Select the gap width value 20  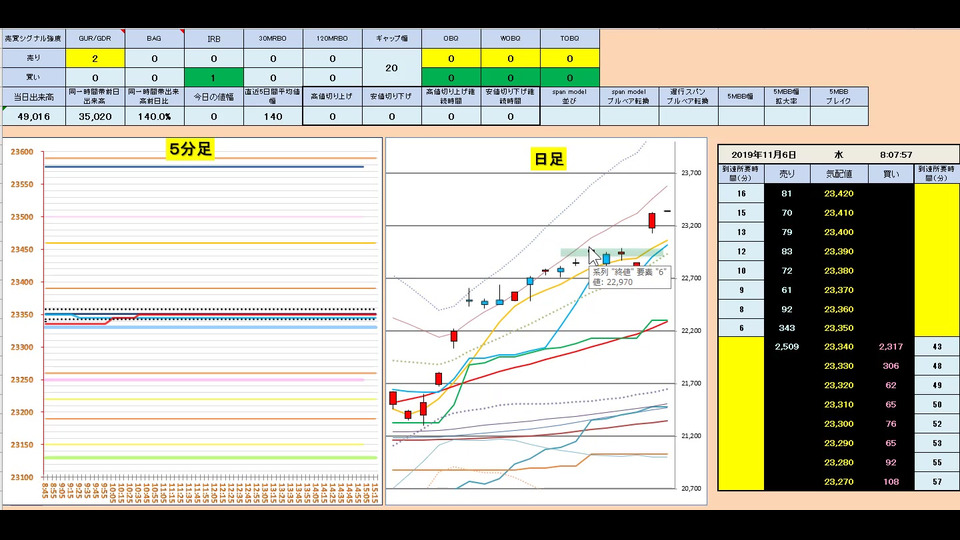pos(392,68)
